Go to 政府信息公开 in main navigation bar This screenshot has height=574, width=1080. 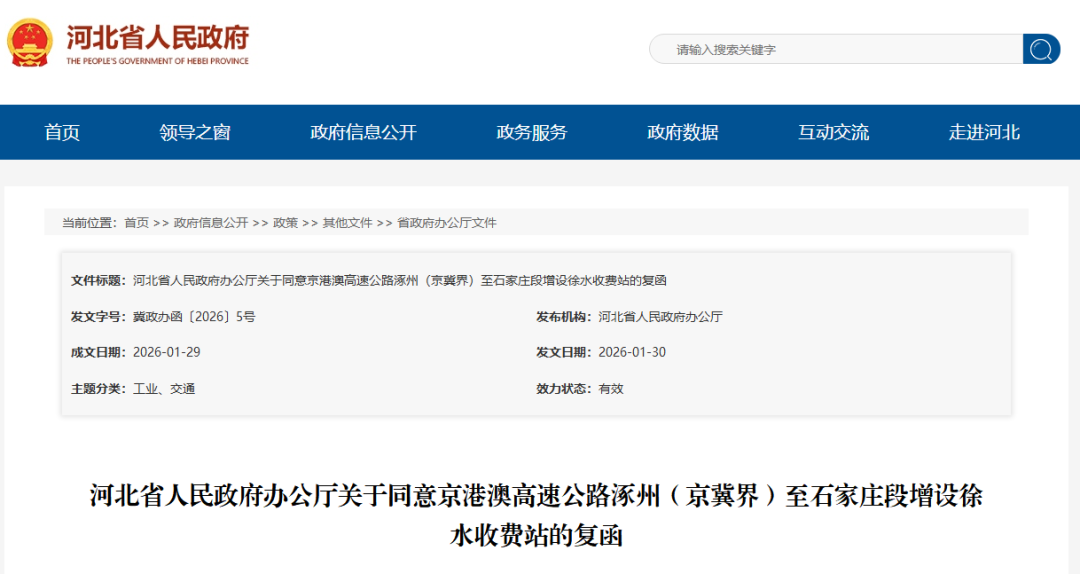[x=363, y=132]
